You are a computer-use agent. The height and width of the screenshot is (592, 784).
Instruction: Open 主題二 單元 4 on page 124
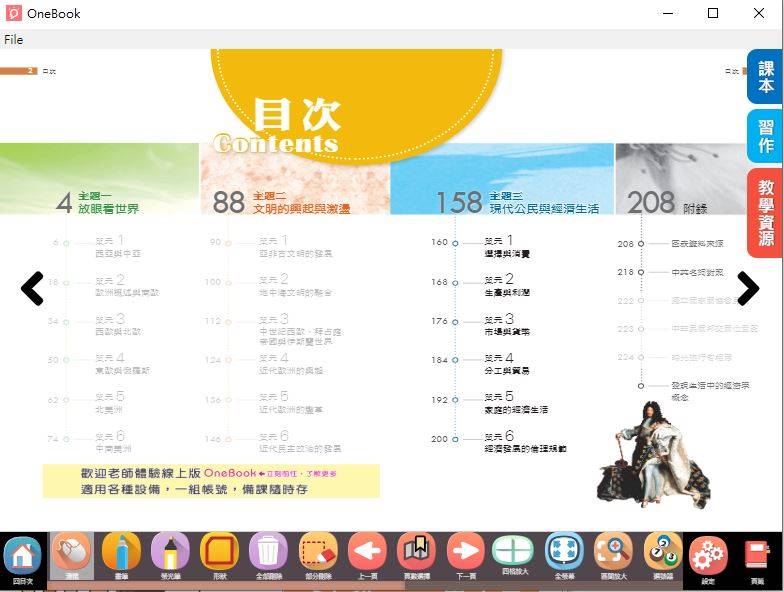264,364
